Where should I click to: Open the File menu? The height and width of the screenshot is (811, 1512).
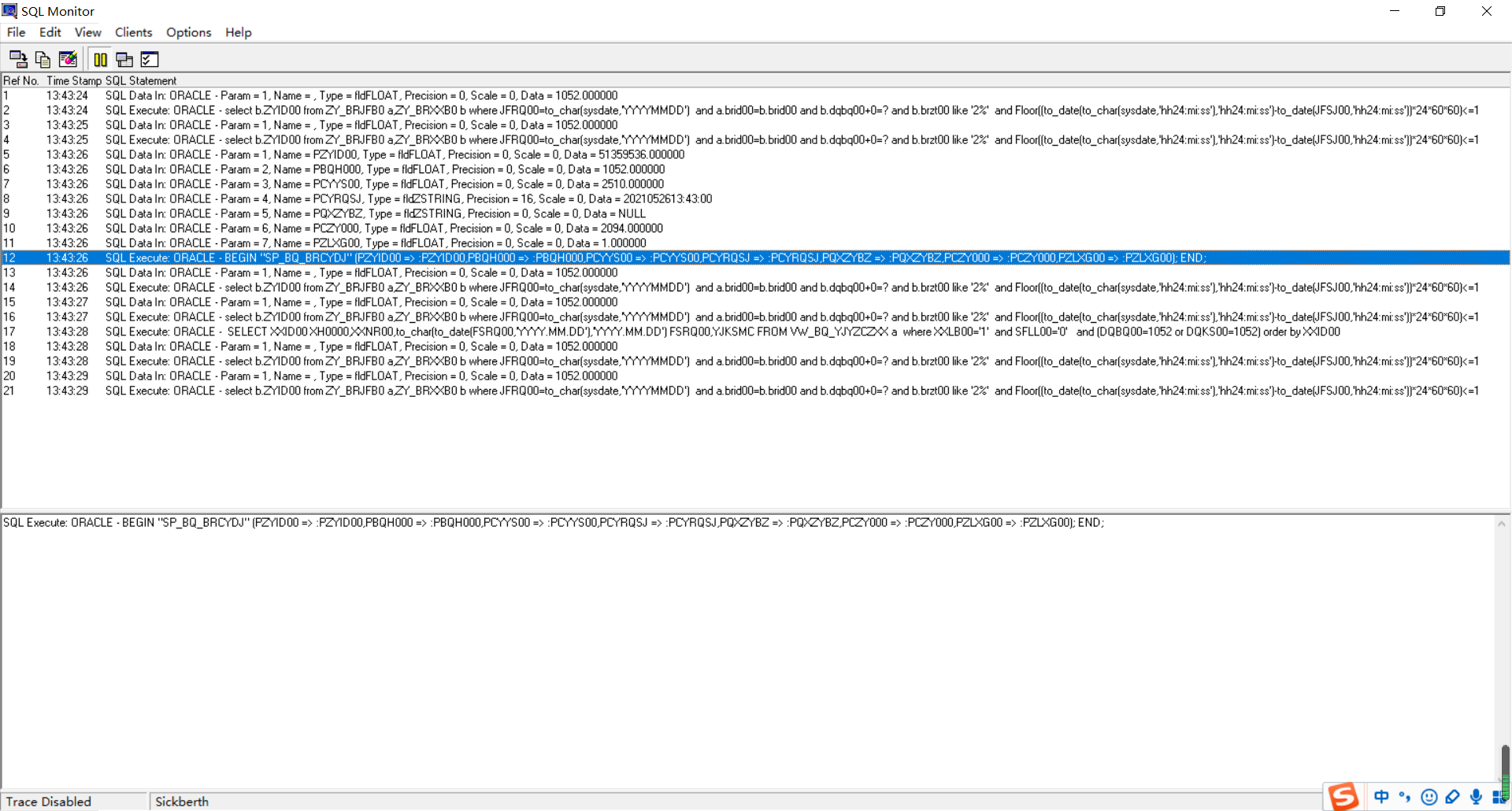click(16, 32)
